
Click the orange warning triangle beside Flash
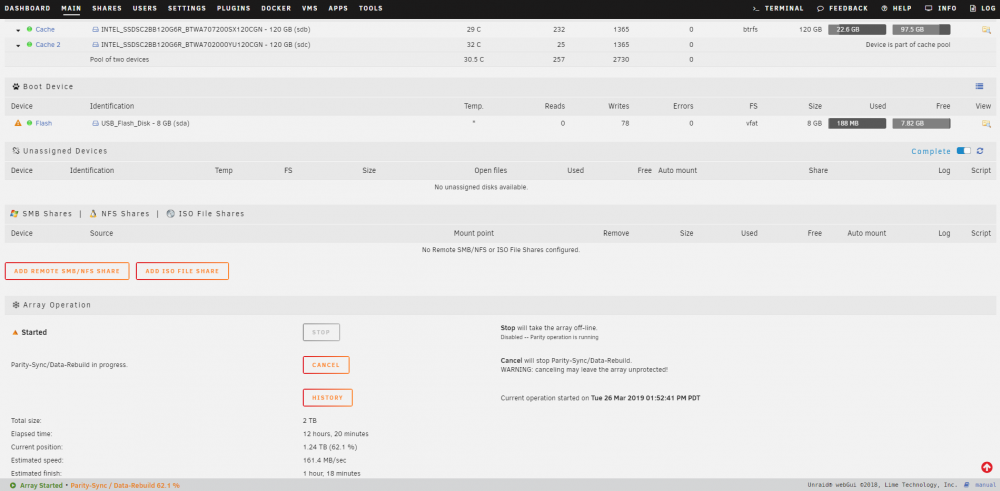(18, 123)
